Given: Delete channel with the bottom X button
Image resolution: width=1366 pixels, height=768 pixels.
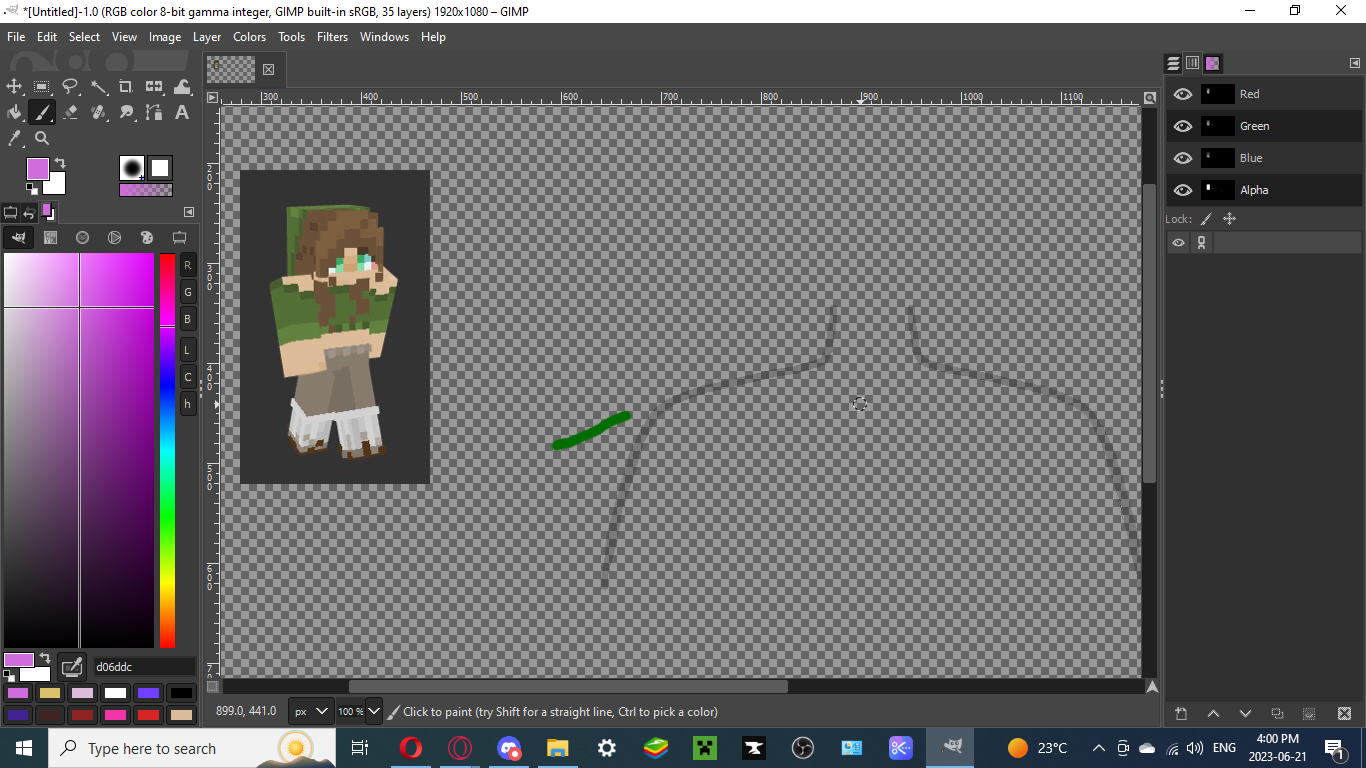Looking at the screenshot, I should coord(1345,714).
